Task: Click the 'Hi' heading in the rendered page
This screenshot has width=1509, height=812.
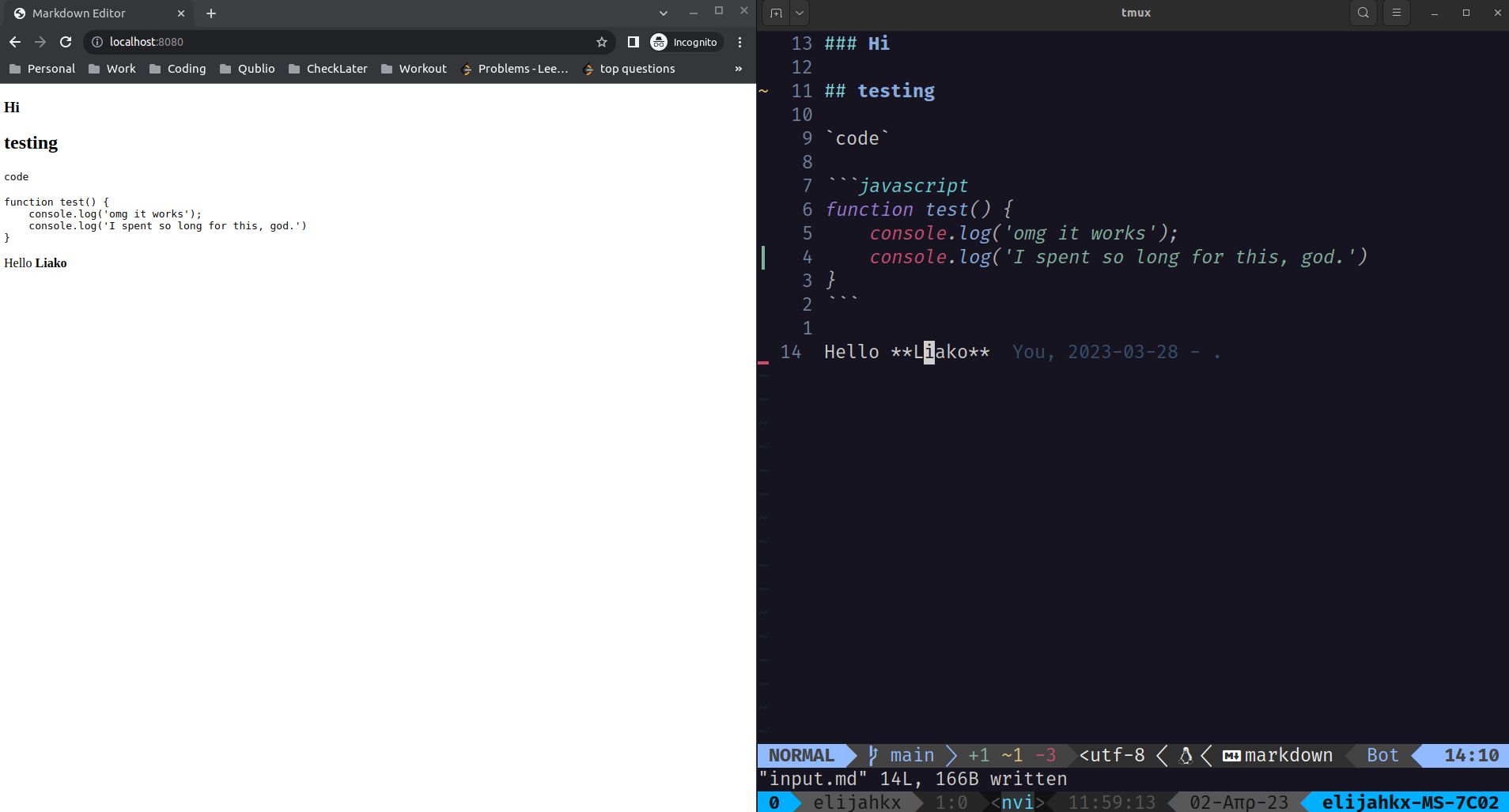Action: tap(12, 108)
